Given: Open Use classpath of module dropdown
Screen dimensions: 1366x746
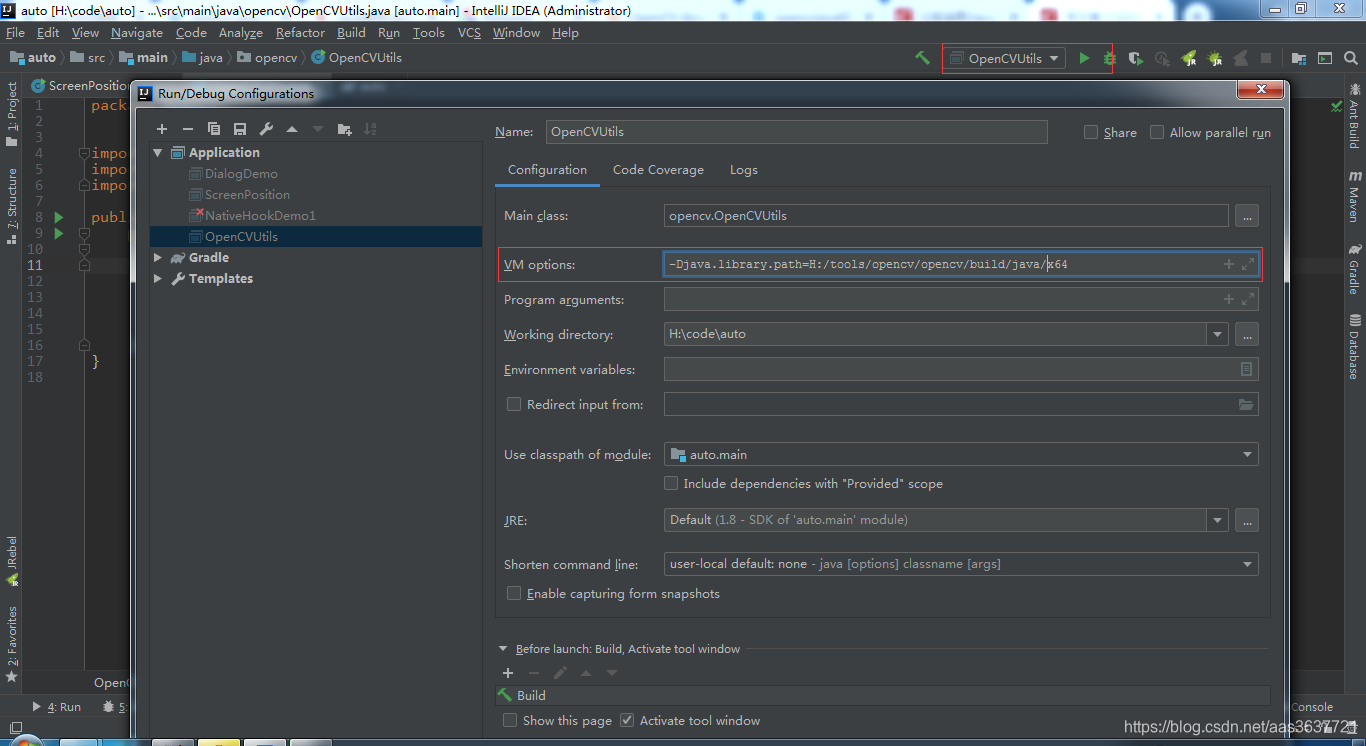Looking at the screenshot, I should click(x=1247, y=454).
